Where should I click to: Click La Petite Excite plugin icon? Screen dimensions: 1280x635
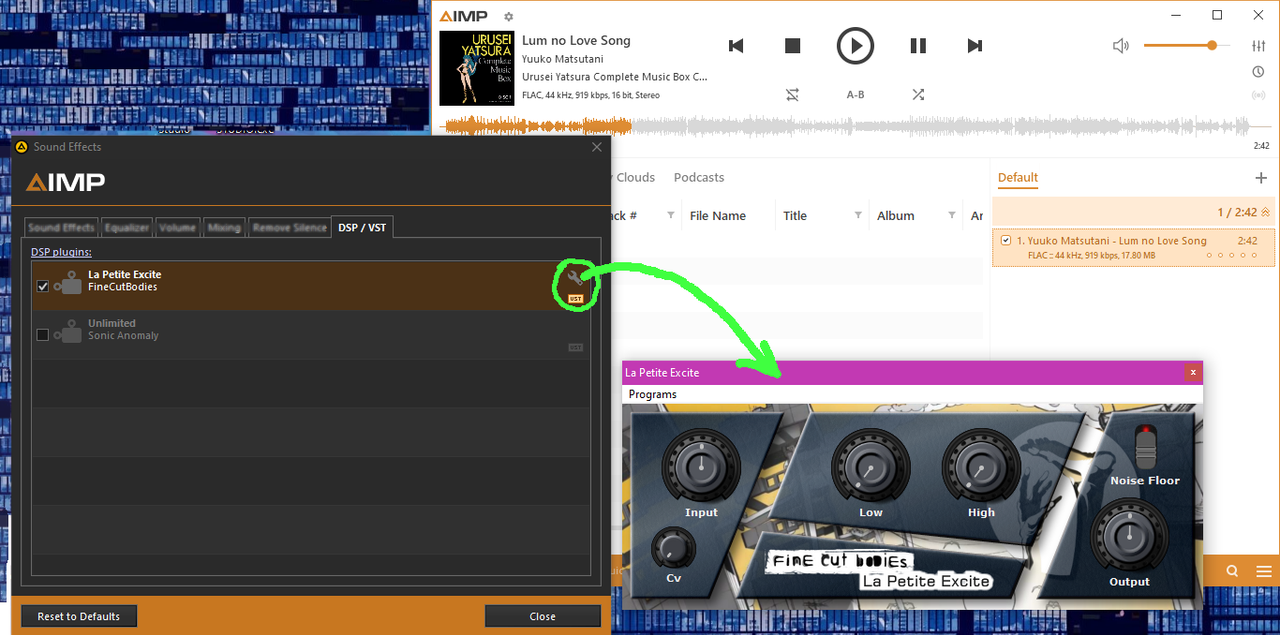[x=68, y=283]
